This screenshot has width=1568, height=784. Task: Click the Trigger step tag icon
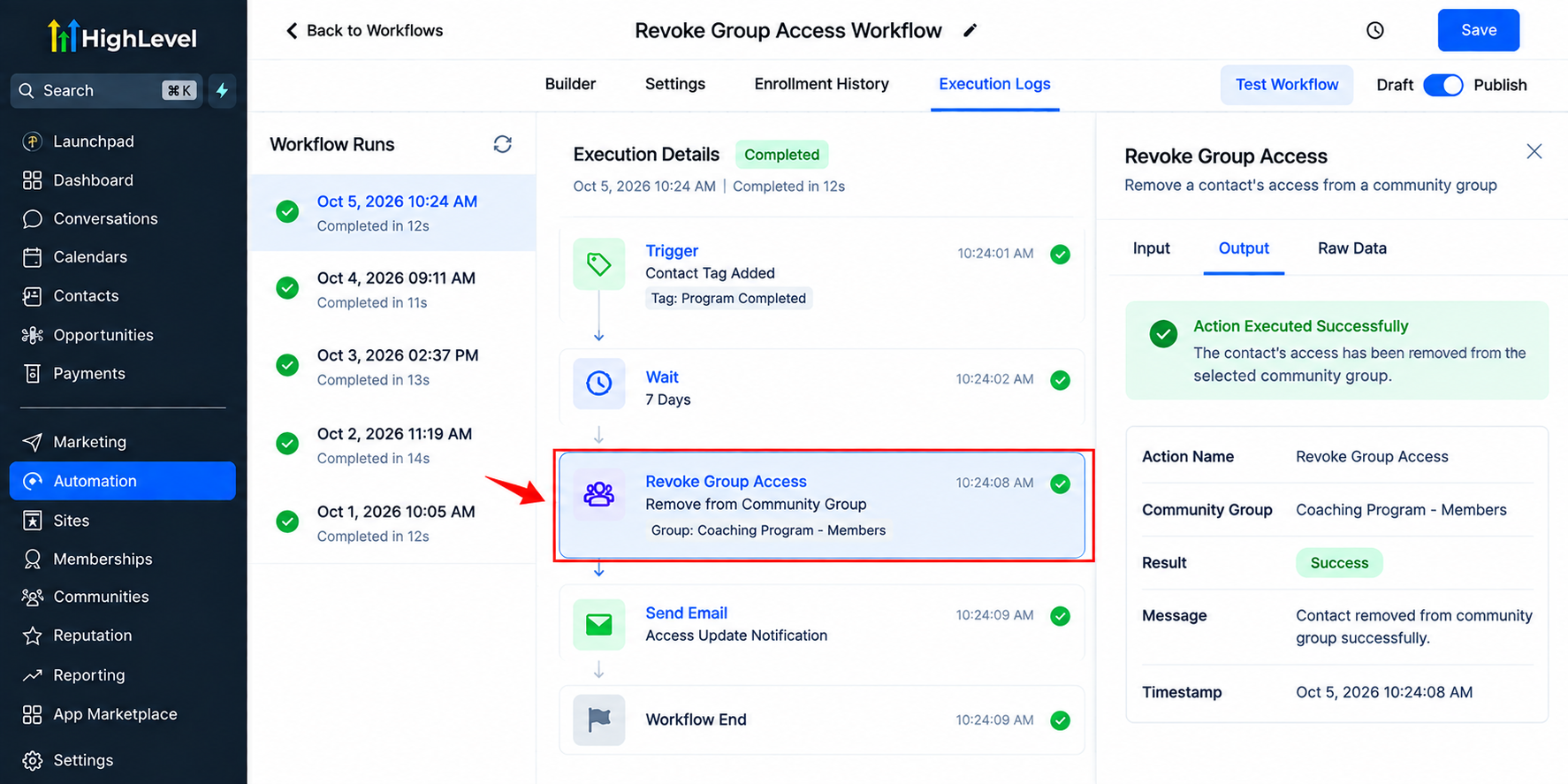tap(598, 263)
